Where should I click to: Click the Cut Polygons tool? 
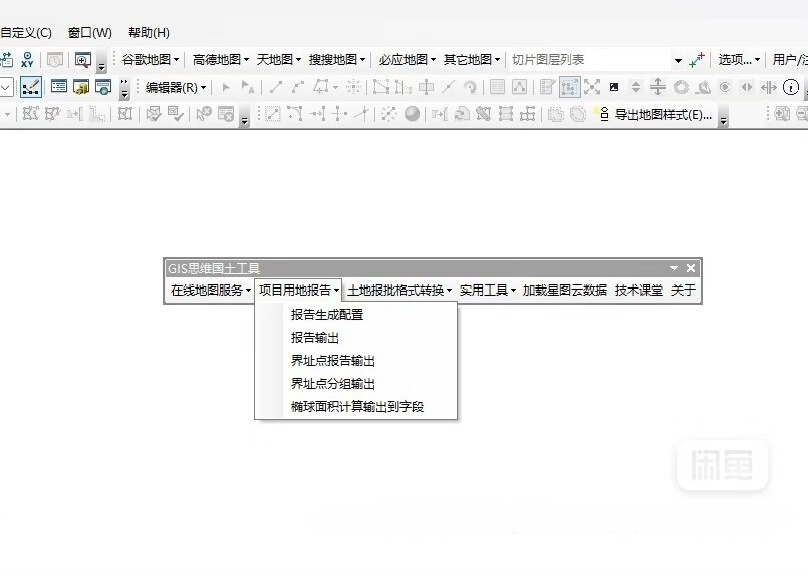(426, 87)
